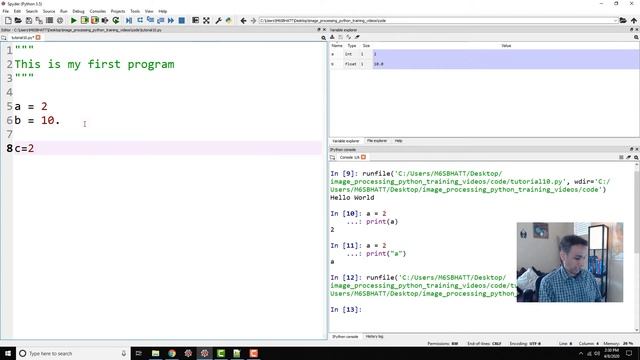The height and width of the screenshot is (360, 640).
Task: Open console options menu icon
Action: [621, 157]
